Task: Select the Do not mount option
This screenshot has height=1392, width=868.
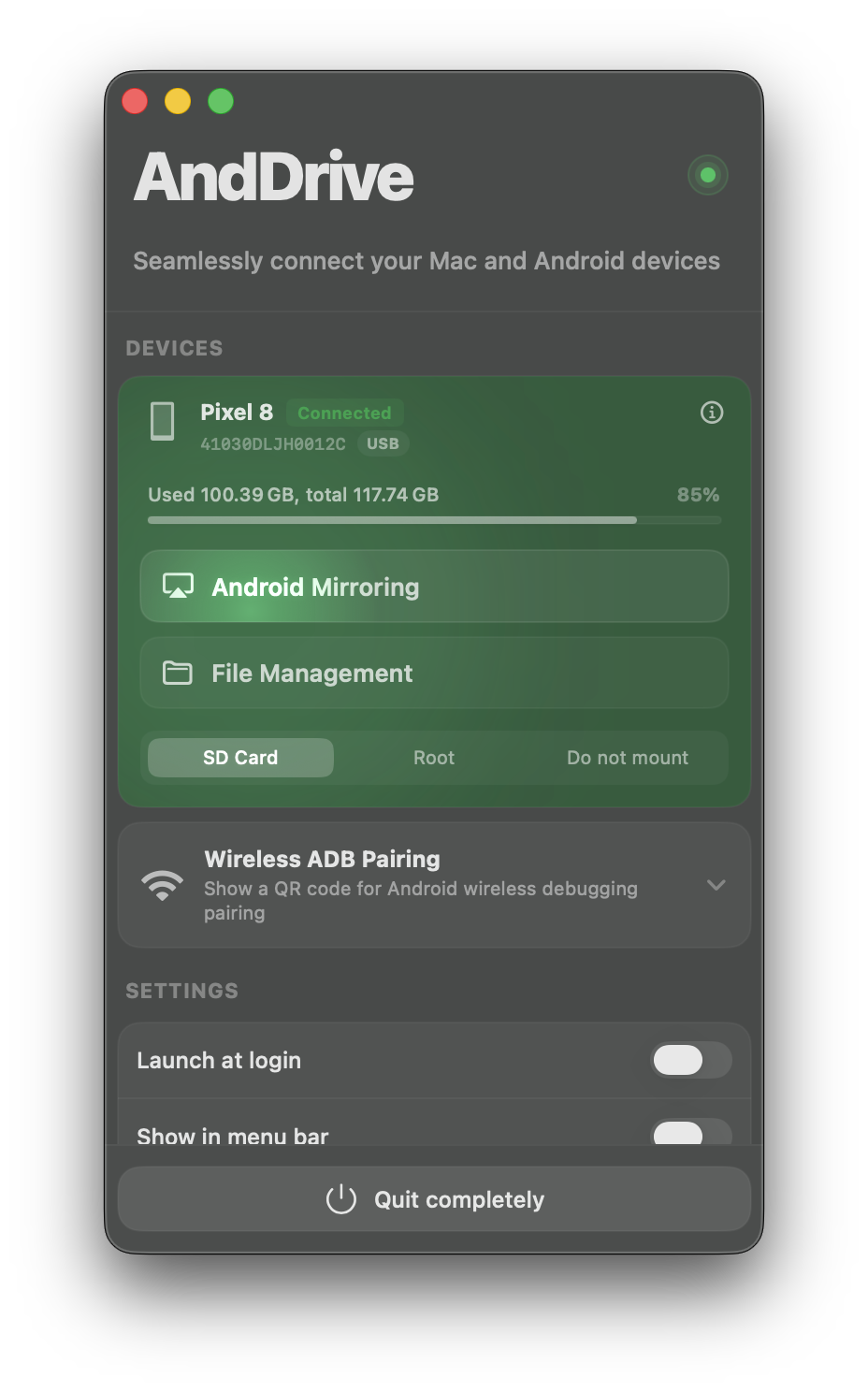Action: click(627, 758)
